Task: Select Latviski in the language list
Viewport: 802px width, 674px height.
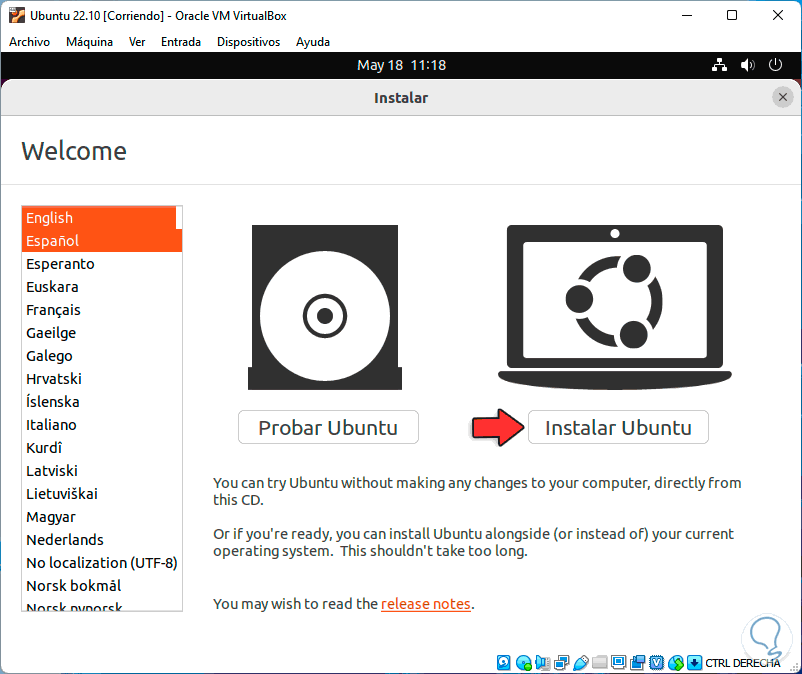Action: [x=102, y=471]
